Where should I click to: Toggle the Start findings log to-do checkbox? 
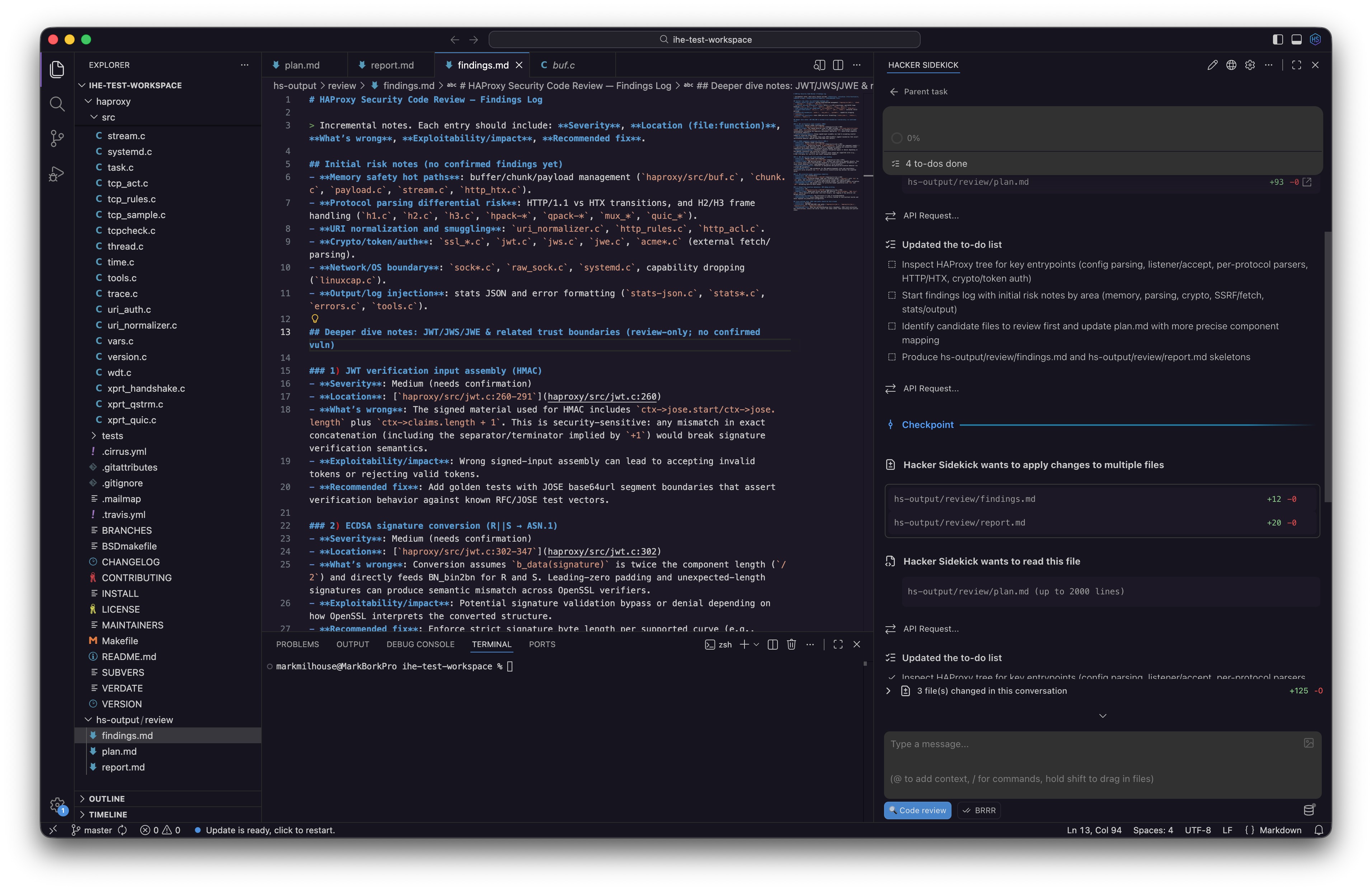click(892, 295)
